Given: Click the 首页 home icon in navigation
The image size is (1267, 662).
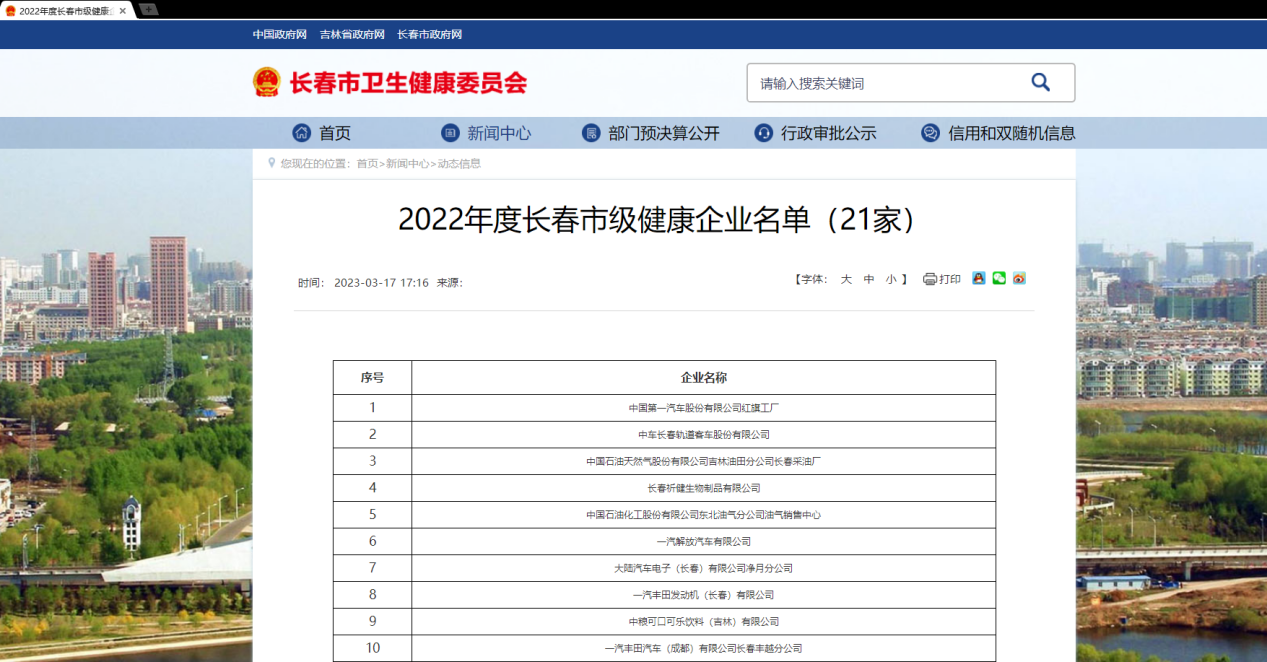Looking at the screenshot, I should click(300, 132).
